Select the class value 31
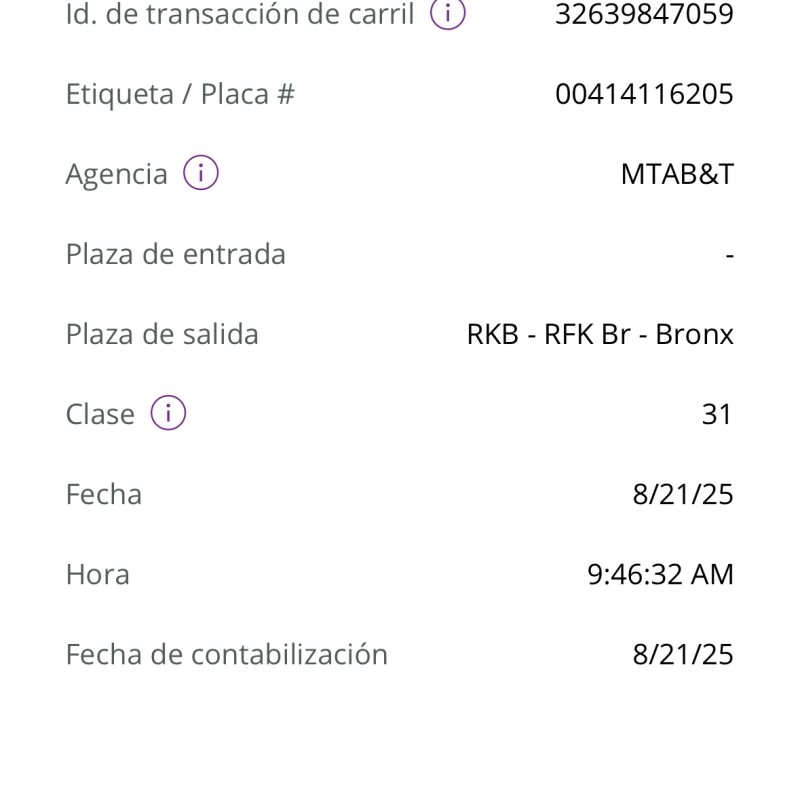 pyautogui.click(x=717, y=414)
